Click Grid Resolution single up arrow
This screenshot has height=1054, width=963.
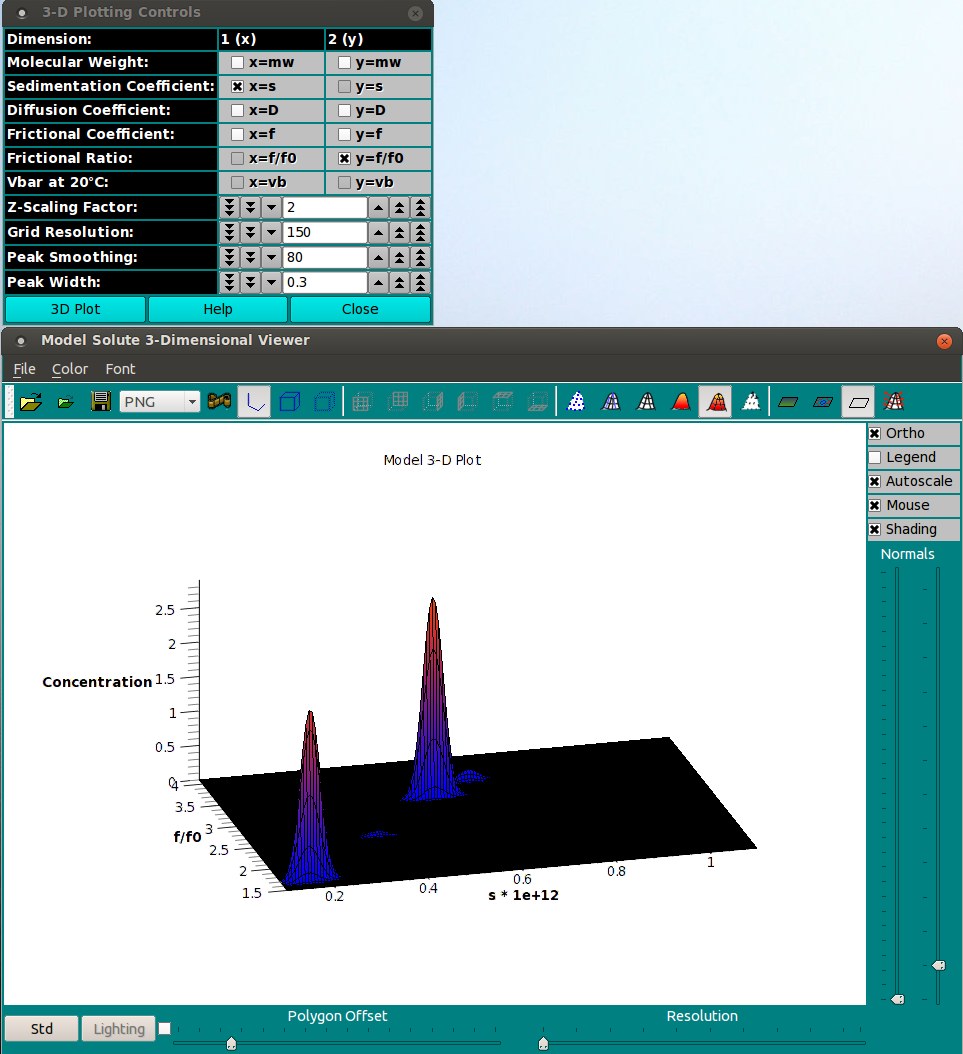[x=378, y=233]
